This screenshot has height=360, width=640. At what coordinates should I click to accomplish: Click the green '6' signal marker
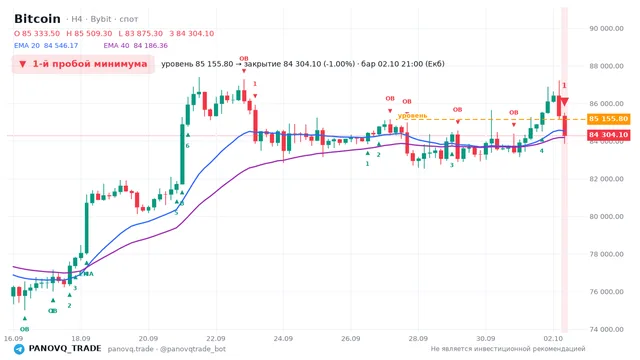(x=187, y=146)
